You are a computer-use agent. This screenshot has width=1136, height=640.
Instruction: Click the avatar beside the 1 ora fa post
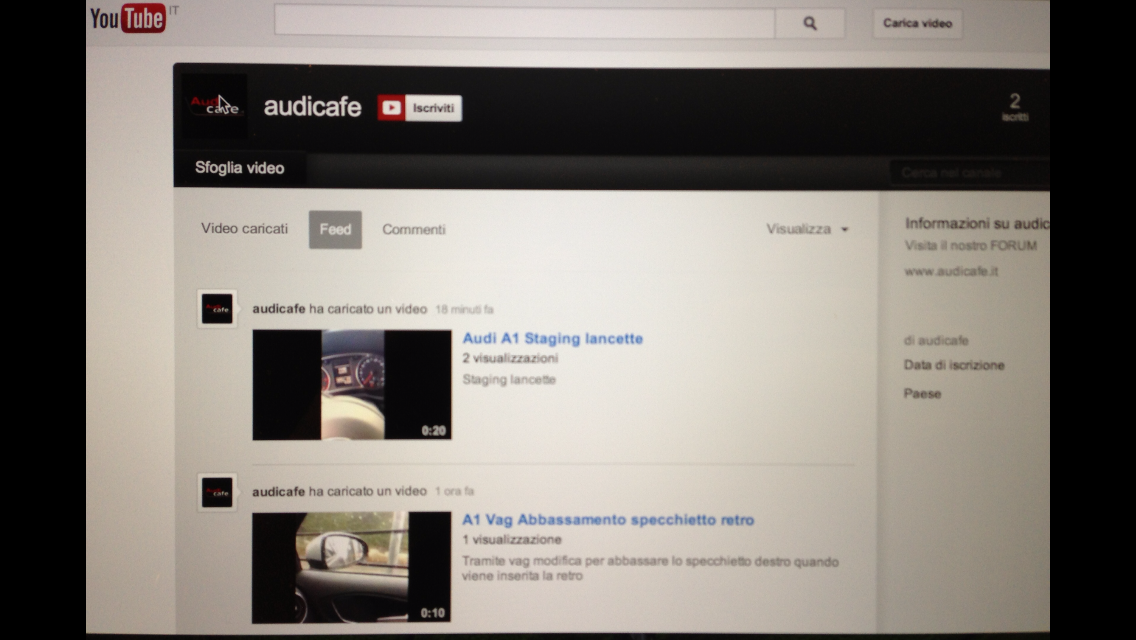[x=217, y=492]
